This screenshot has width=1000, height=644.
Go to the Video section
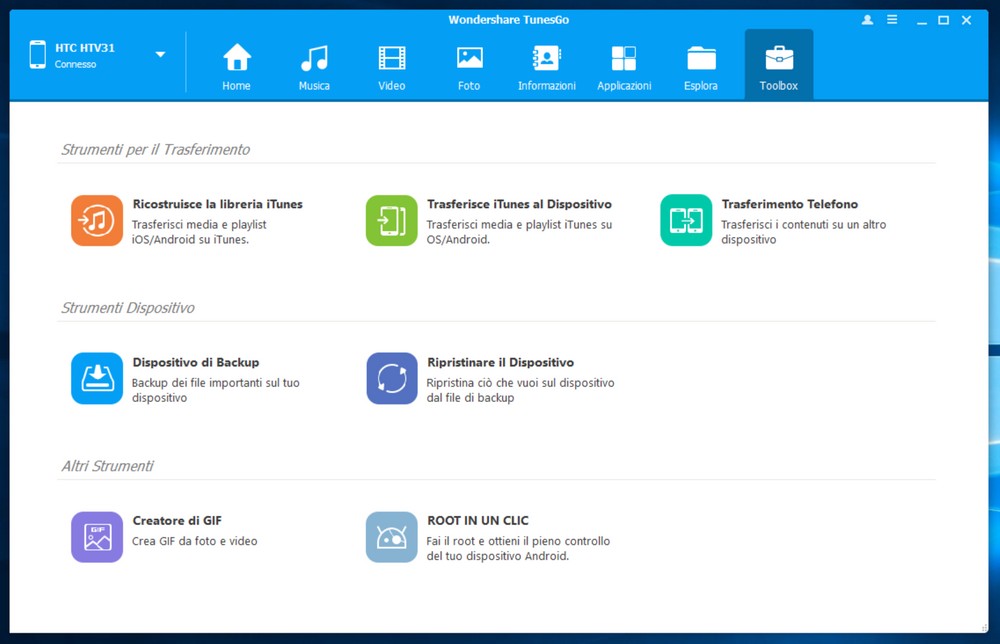(x=392, y=66)
